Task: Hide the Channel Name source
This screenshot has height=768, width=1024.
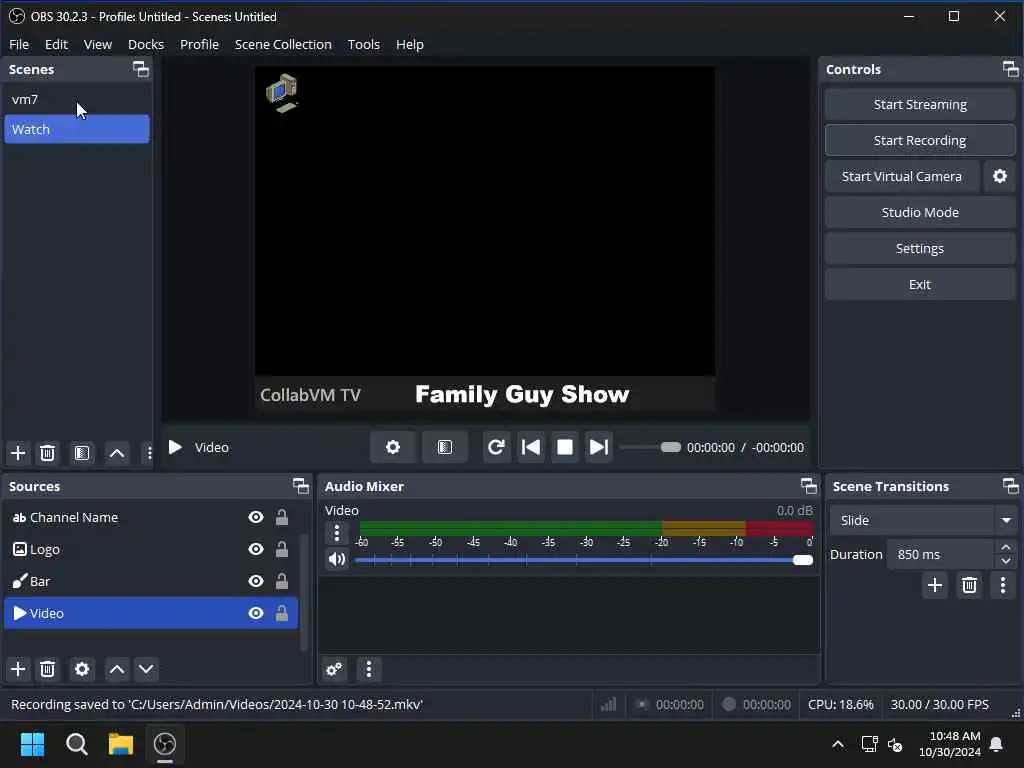Action: tap(256, 517)
